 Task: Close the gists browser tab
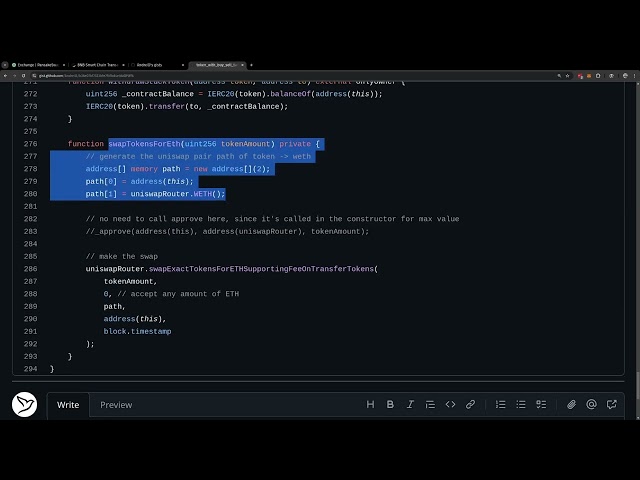coord(182,65)
